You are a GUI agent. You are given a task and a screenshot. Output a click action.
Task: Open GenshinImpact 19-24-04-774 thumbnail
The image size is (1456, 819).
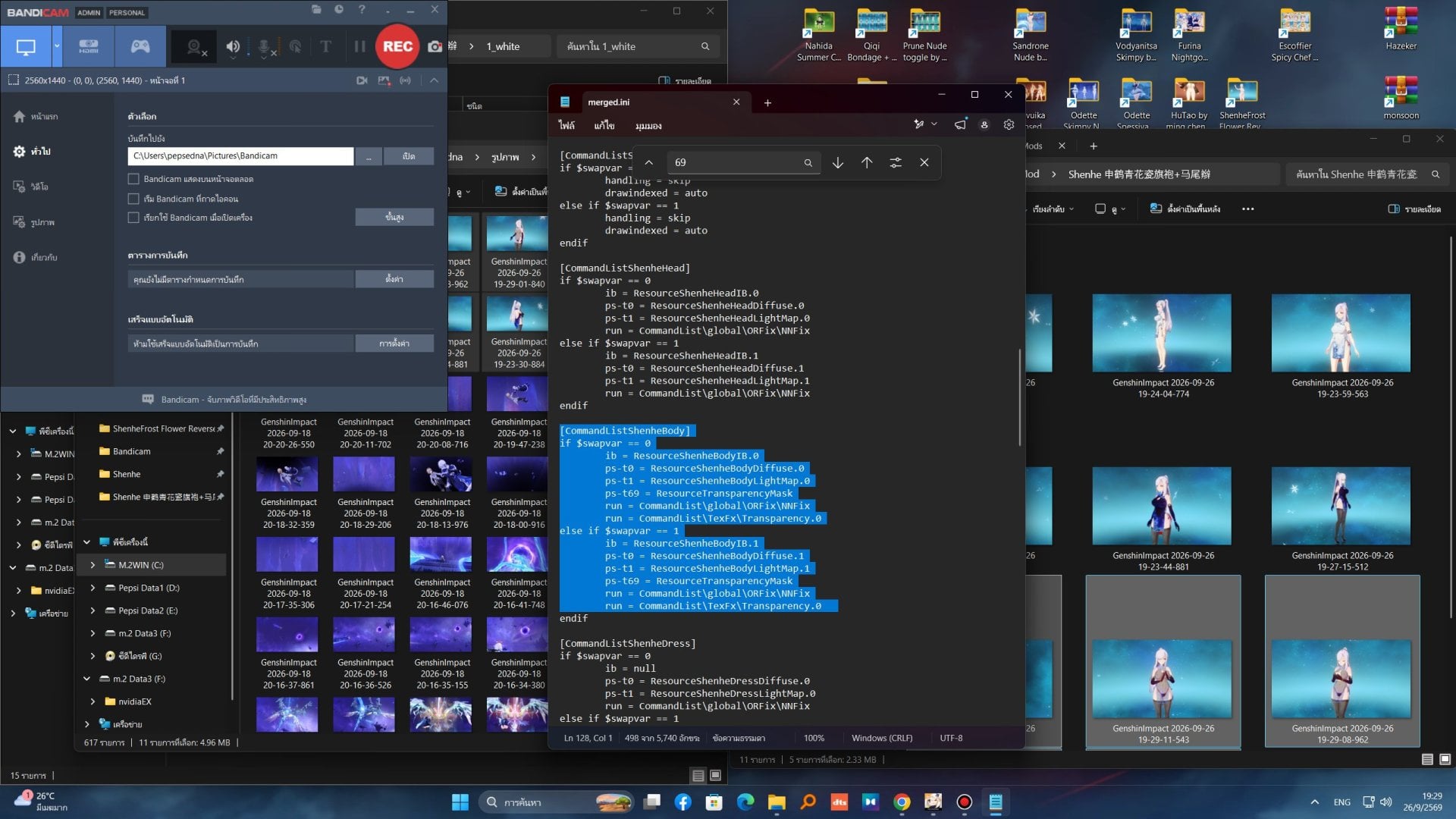[x=1162, y=334]
